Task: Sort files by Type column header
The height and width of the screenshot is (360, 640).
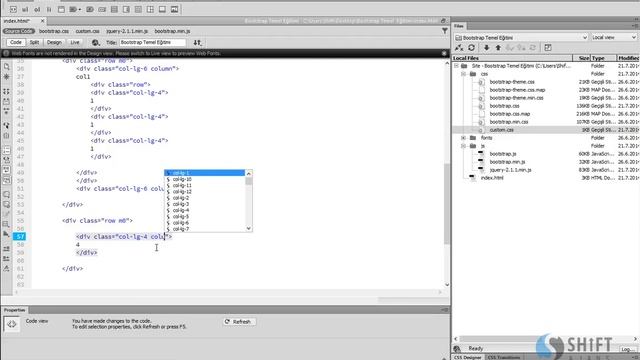Action: (x=603, y=58)
